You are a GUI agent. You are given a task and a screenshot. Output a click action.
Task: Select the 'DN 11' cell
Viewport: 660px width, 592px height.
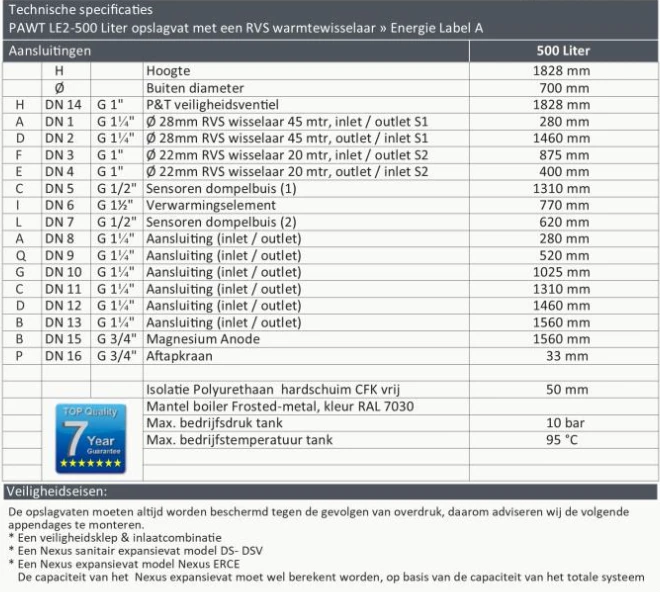click(63, 289)
